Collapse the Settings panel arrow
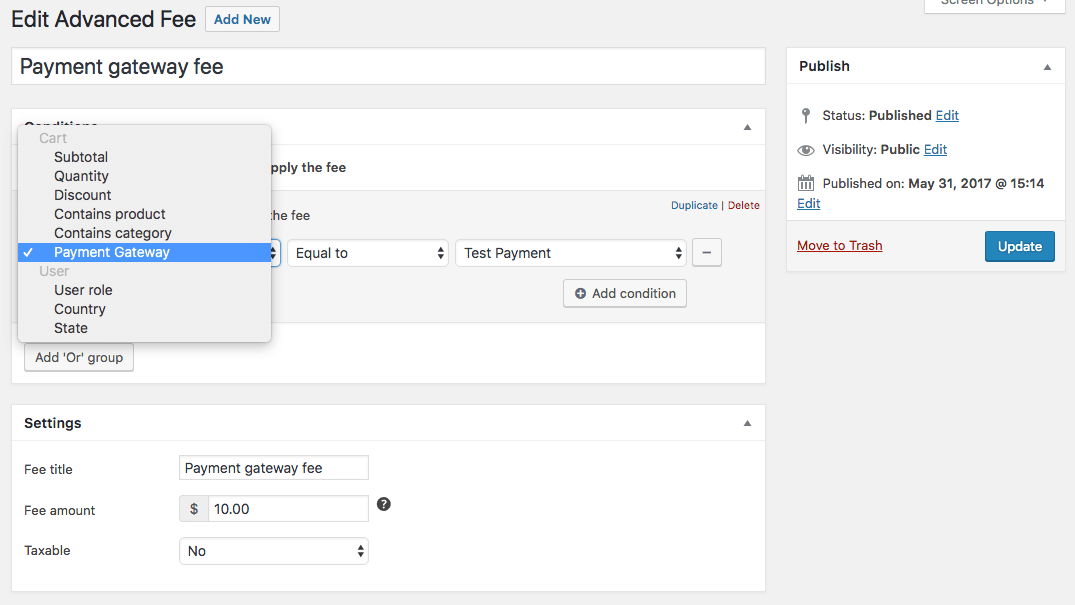Screen dimensions: 1075x605 pyautogui.click(x=747, y=423)
